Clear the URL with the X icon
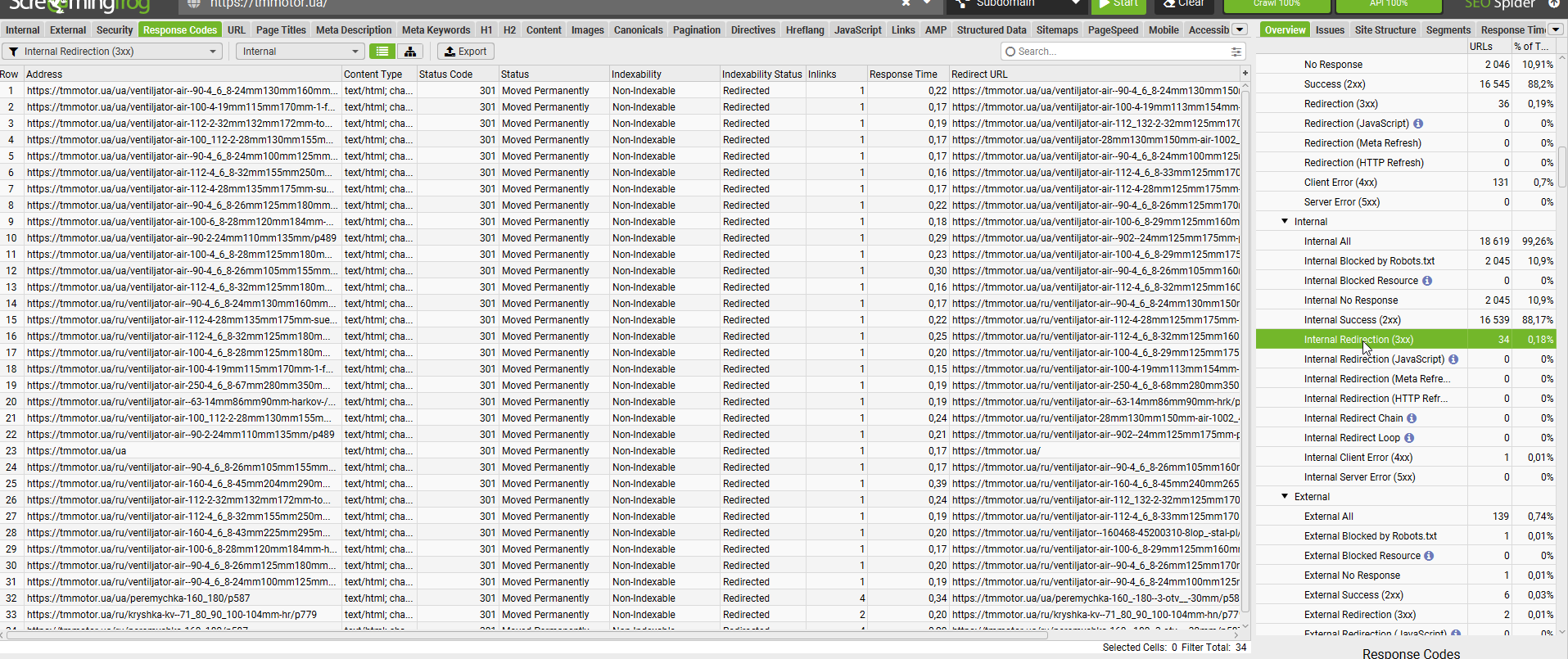Viewport: 1568px width, 659px height. [x=906, y=3]
